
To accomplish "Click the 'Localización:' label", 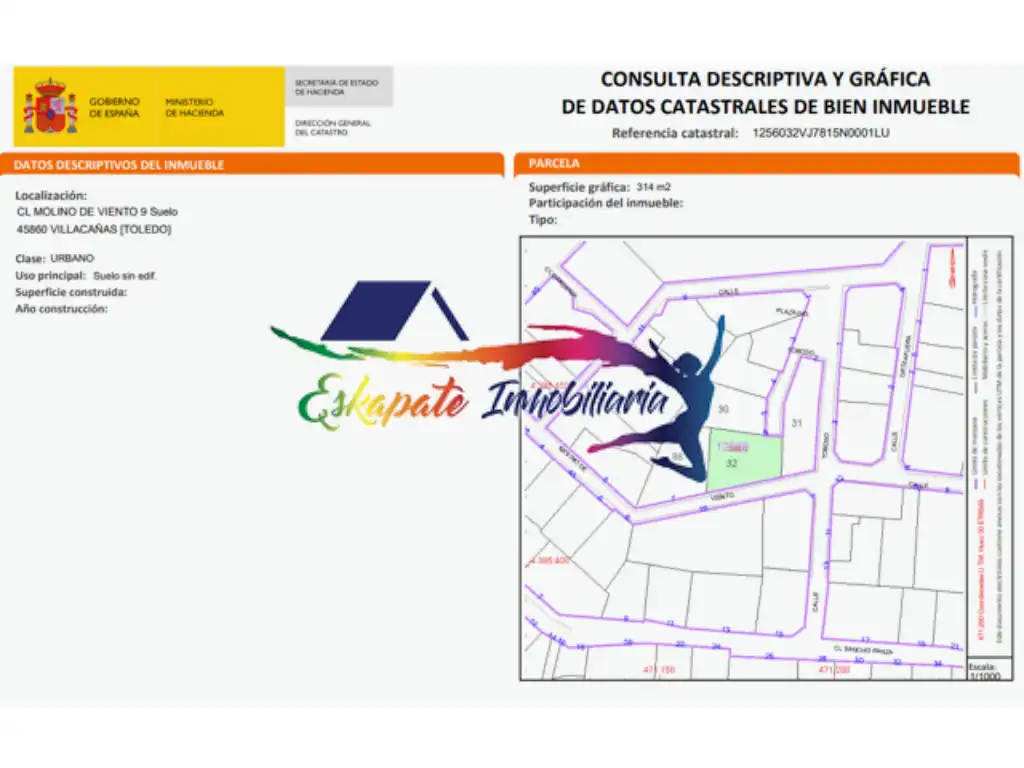I will (51, 195).
